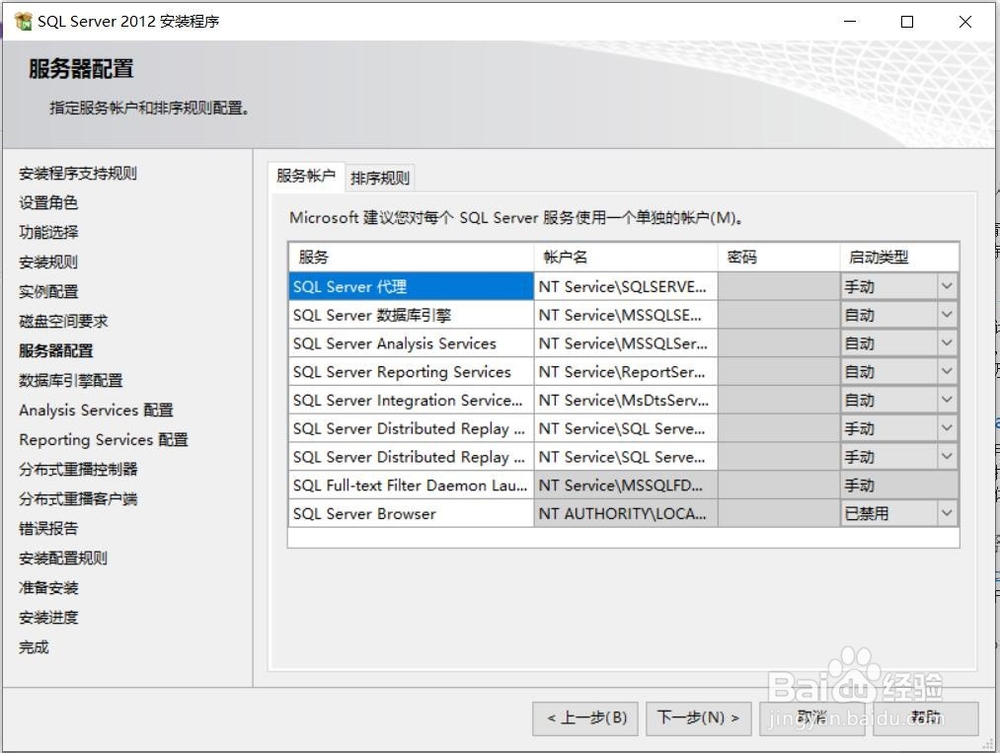1000x753 pixels.
Task: Open startup type dropdown for SQL Server 数据库引擎
Action: point(946,315)
